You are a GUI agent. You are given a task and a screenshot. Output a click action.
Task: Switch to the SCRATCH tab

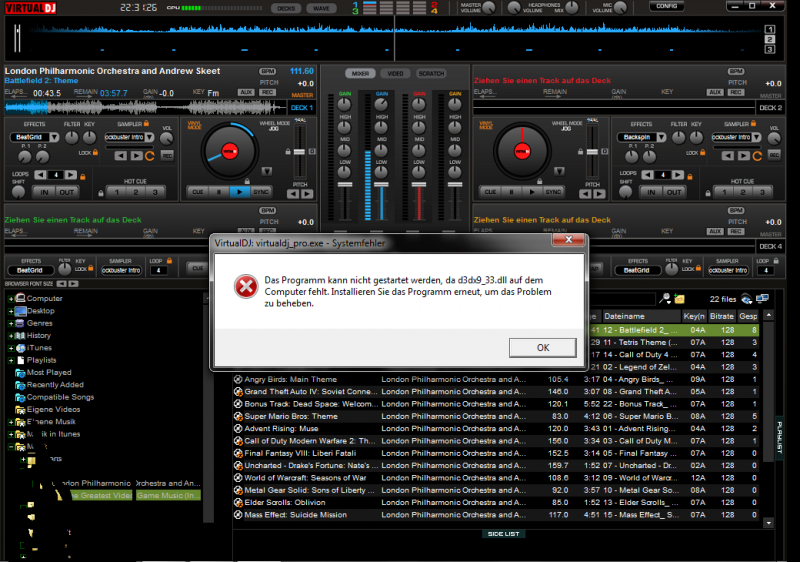click(x=431, y=73)
